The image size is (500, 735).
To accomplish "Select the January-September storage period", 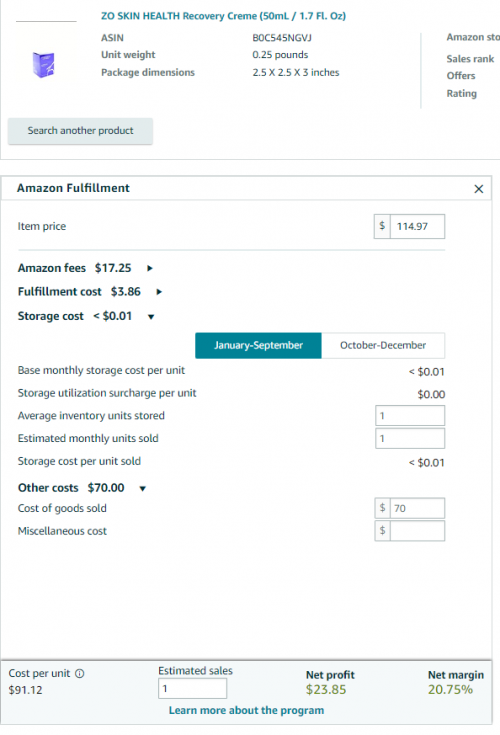I will tap(258, 345).
